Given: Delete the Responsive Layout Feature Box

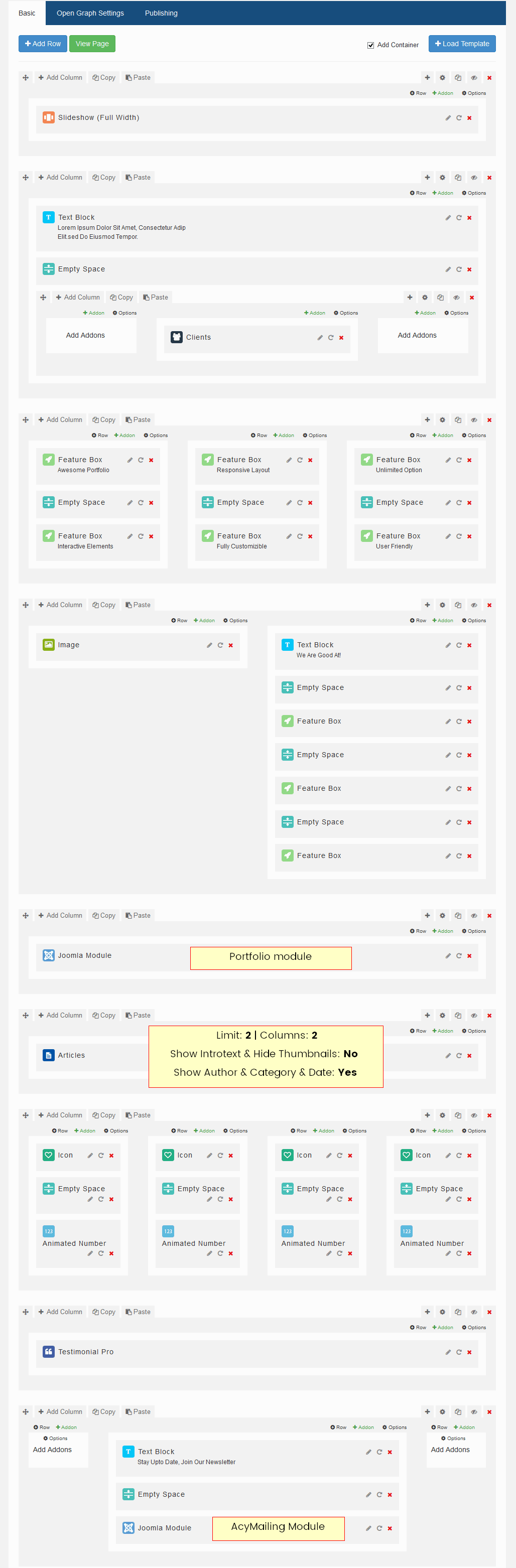Looking at the screenshot, I should point(310,460).
